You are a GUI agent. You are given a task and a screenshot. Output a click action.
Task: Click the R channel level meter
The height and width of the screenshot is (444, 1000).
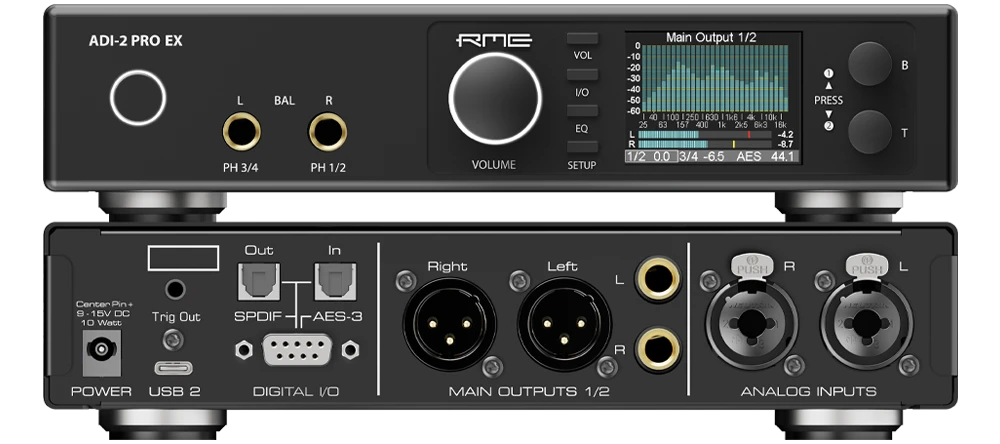pyautogui.click(x=705, y=145)
